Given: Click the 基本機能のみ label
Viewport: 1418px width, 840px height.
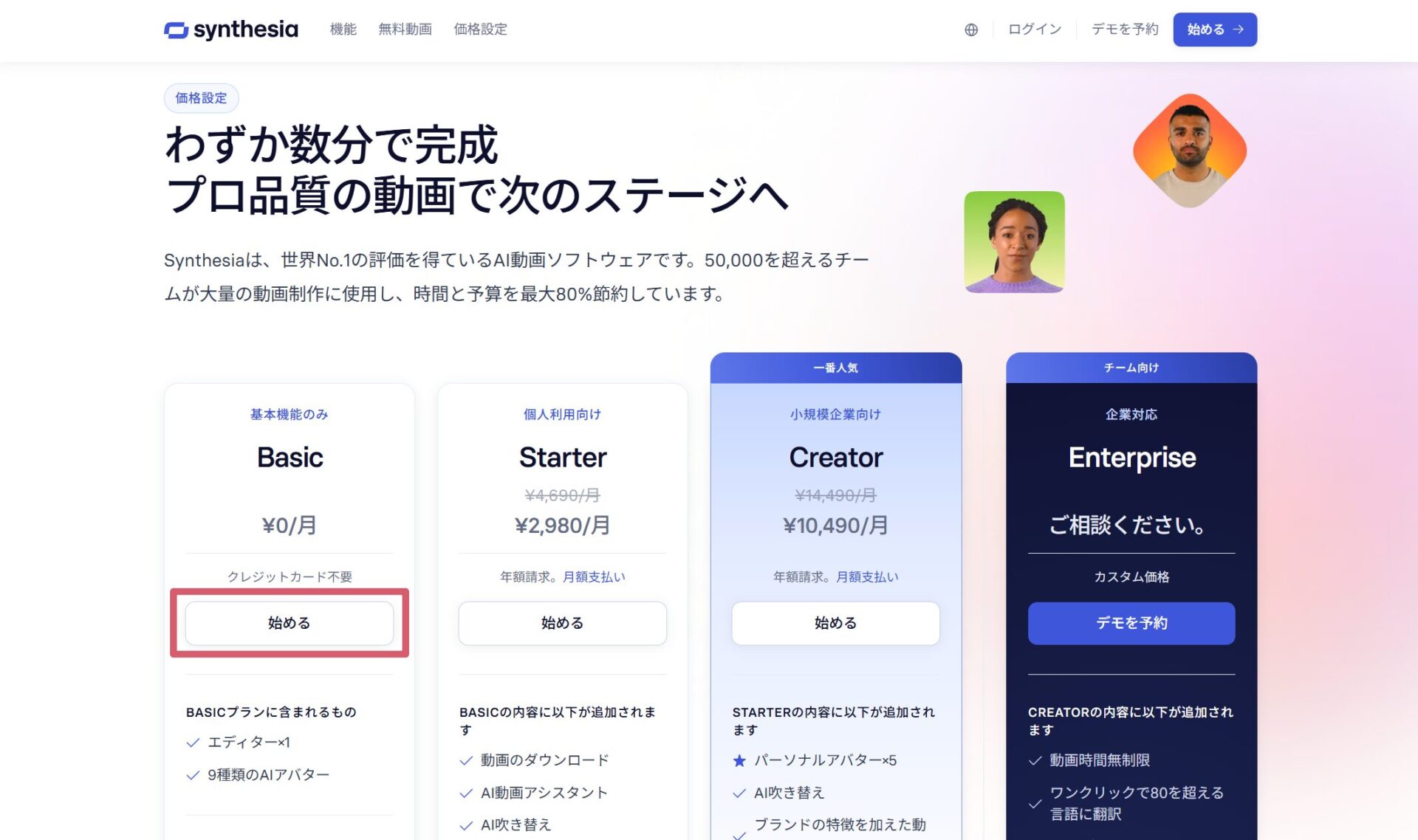Looking at the screenshot, I should [290, 414].
